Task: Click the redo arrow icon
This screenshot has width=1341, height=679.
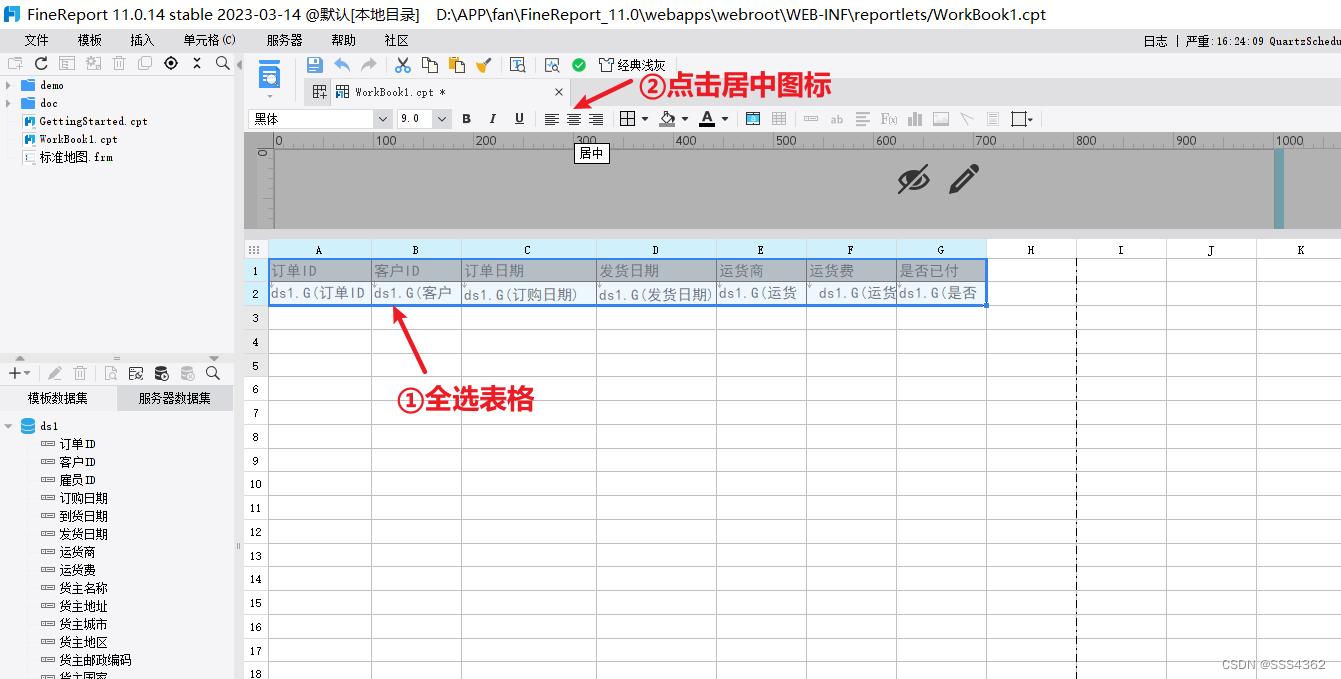Action: tap(369, 65)
